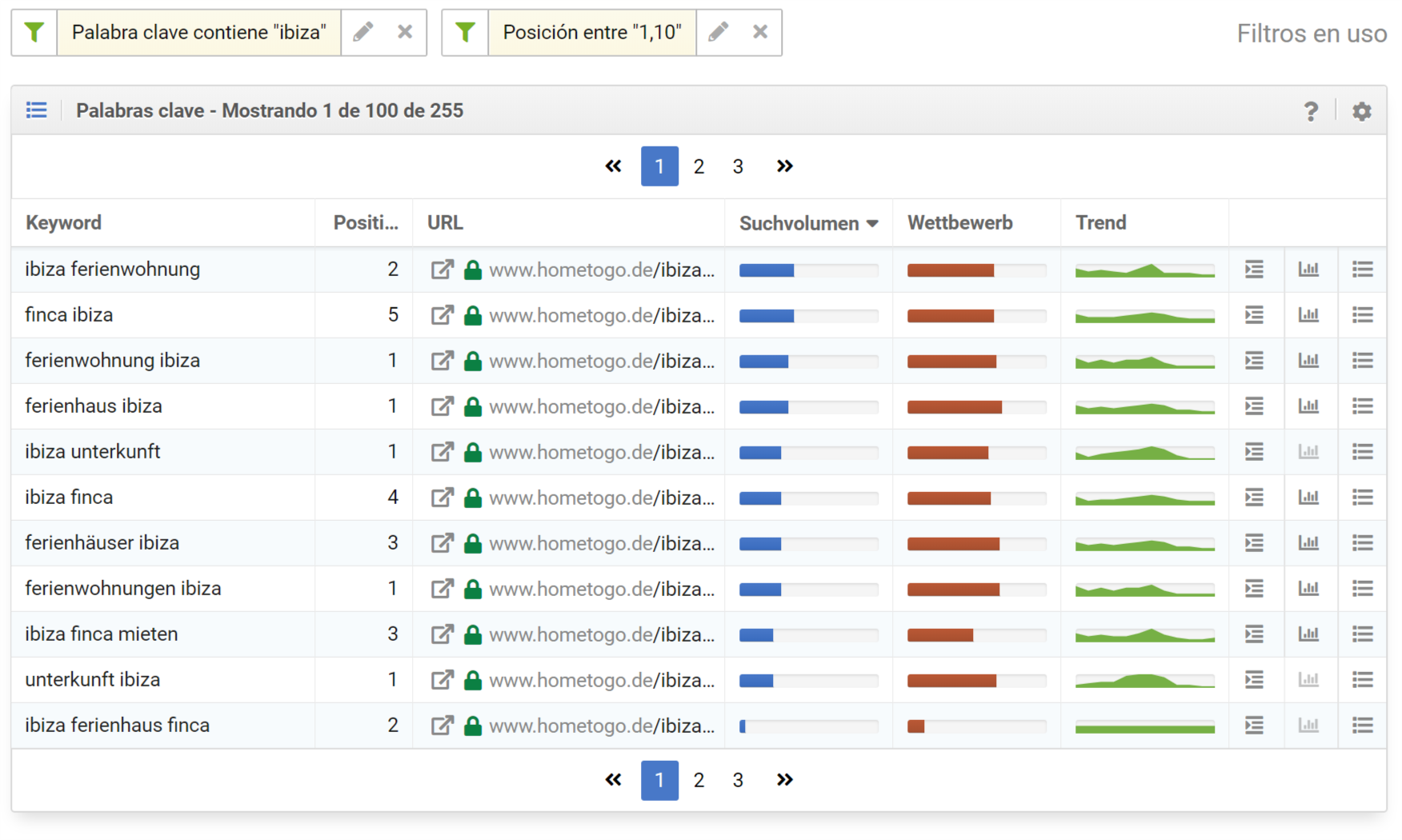Click the 'Posición entre "1,10"' filter label
The image size is (1402, 840).
pos(592,32)
